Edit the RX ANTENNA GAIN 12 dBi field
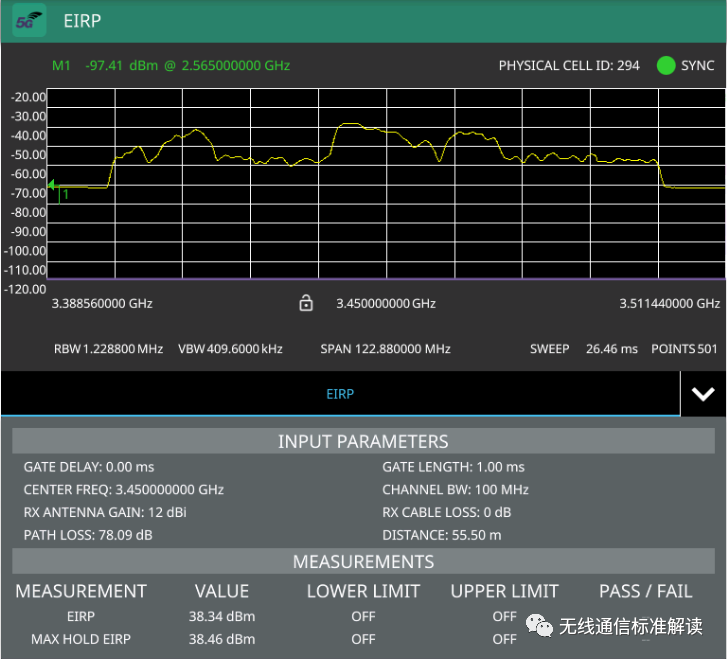Screen dimensions: 727x659 pyautogui.click(x=105, y=512)
